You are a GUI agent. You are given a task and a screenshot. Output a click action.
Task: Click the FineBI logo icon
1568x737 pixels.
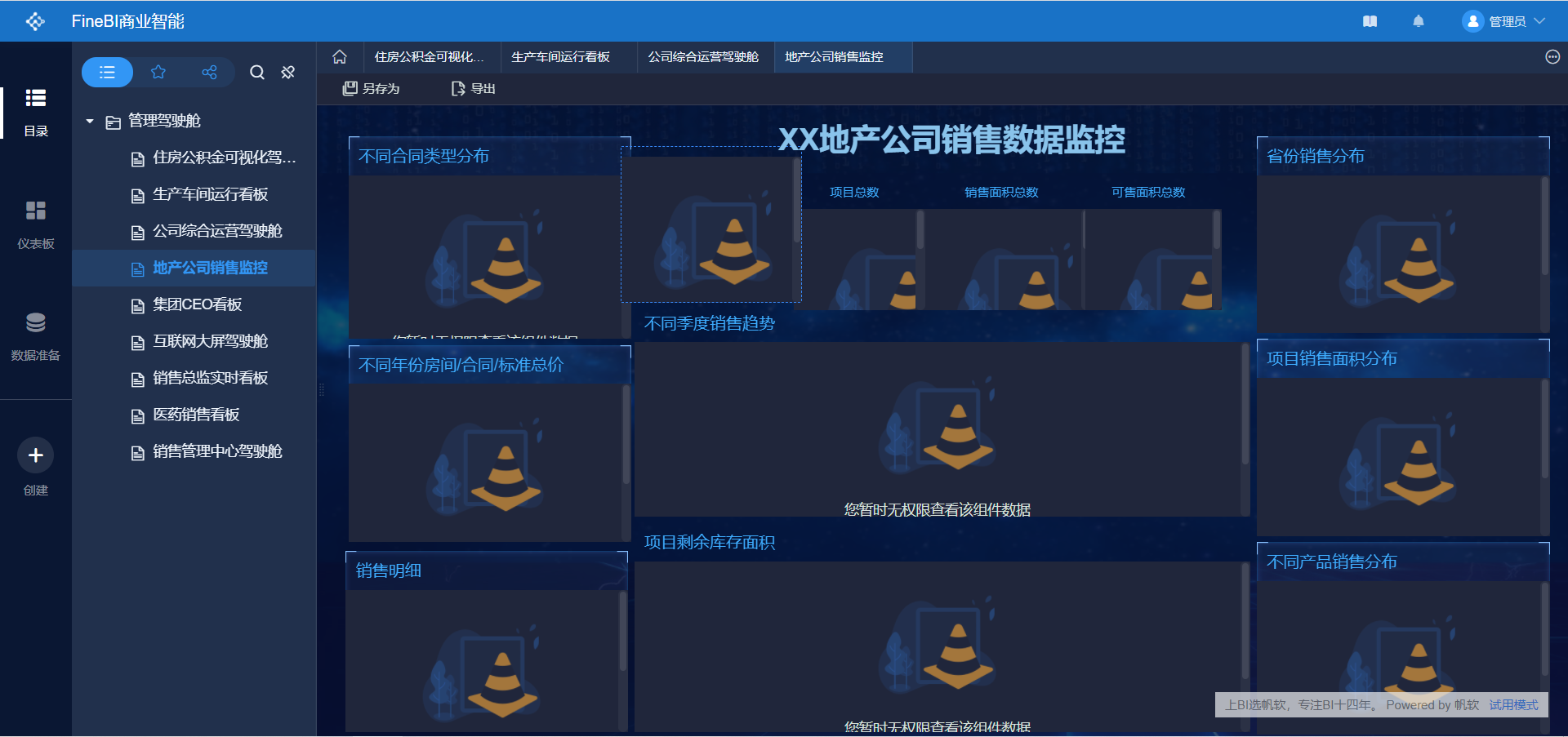point(35,21)
